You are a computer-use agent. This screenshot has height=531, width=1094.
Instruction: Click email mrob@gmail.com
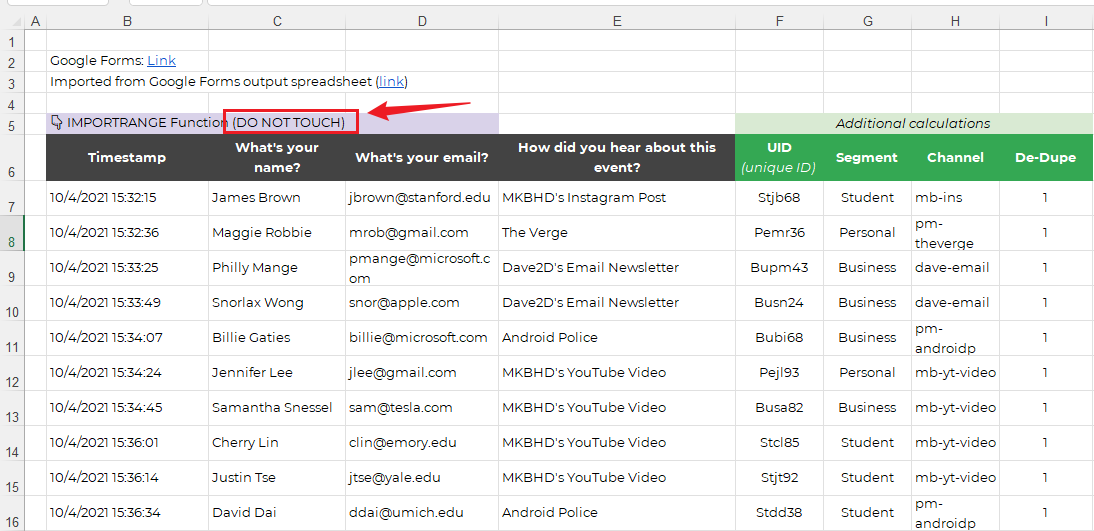422,233
